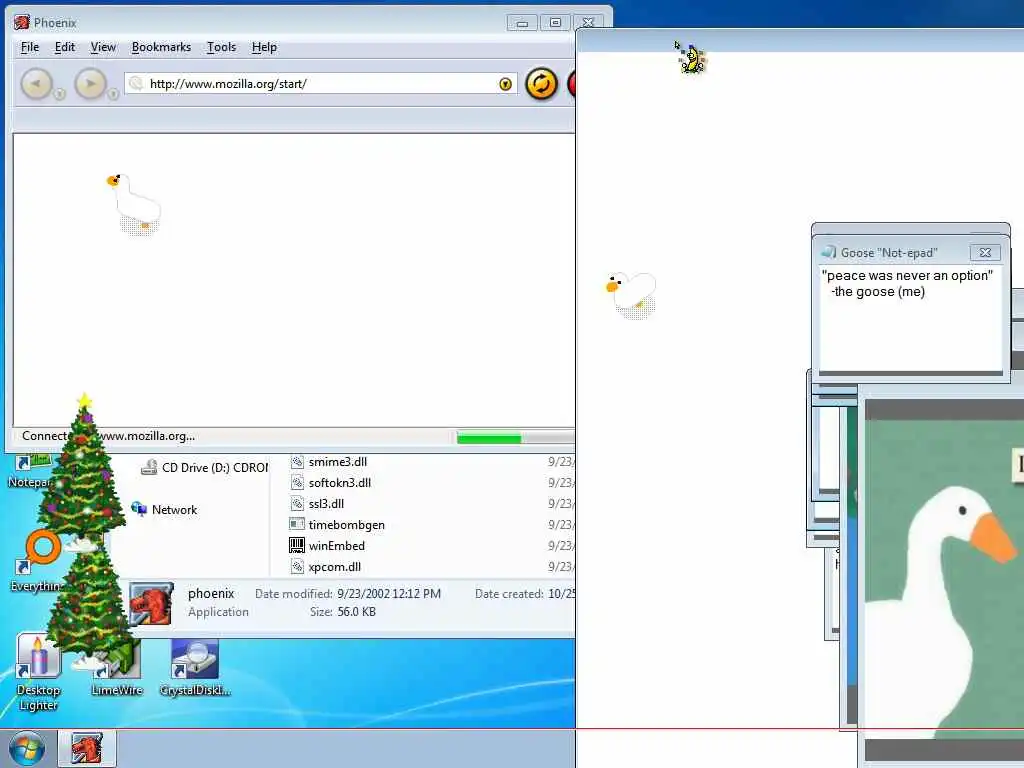The height and width of the screenshot is (768, 1024).
Task: Open the Bookmarks menu in Phoenix
Action: click(x=161, y=47)
